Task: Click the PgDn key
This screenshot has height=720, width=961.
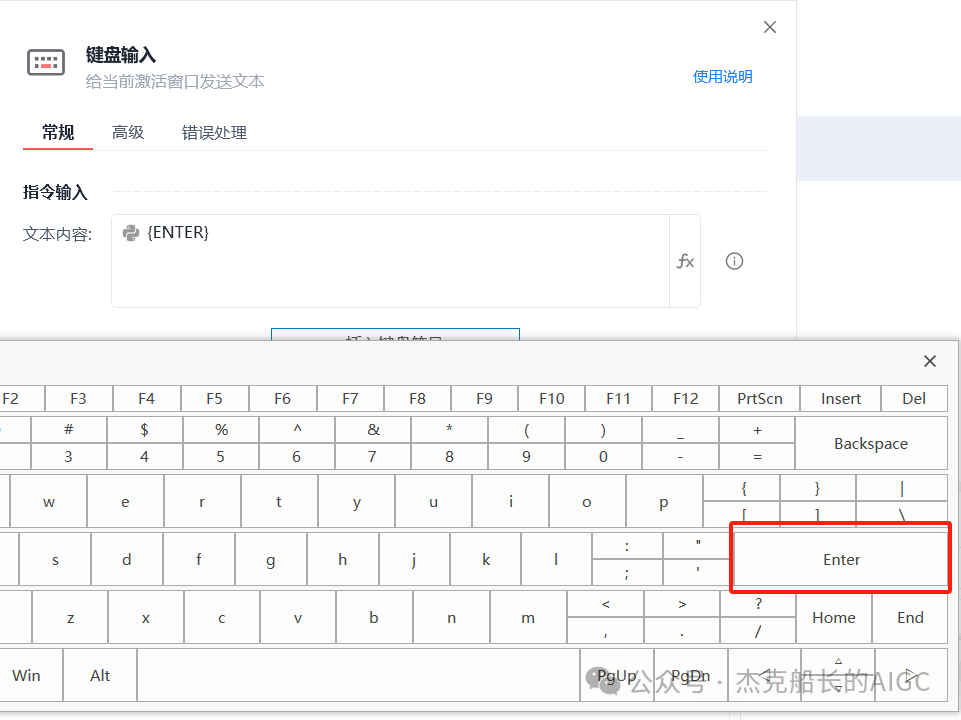Action: click(690, 675)
